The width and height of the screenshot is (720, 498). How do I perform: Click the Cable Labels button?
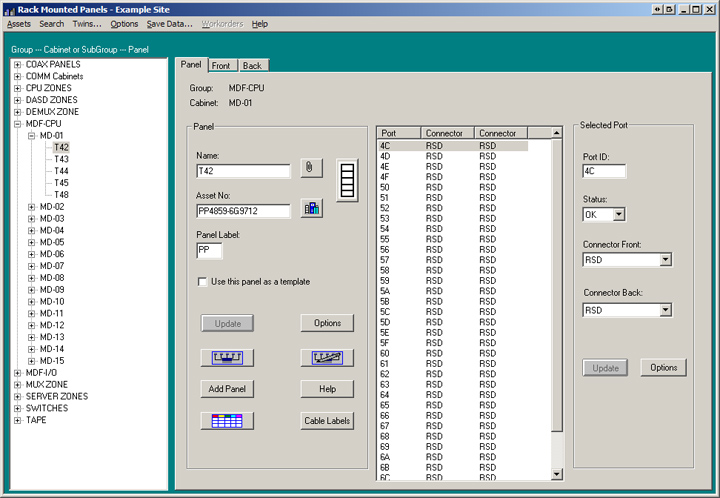(327, 420)
